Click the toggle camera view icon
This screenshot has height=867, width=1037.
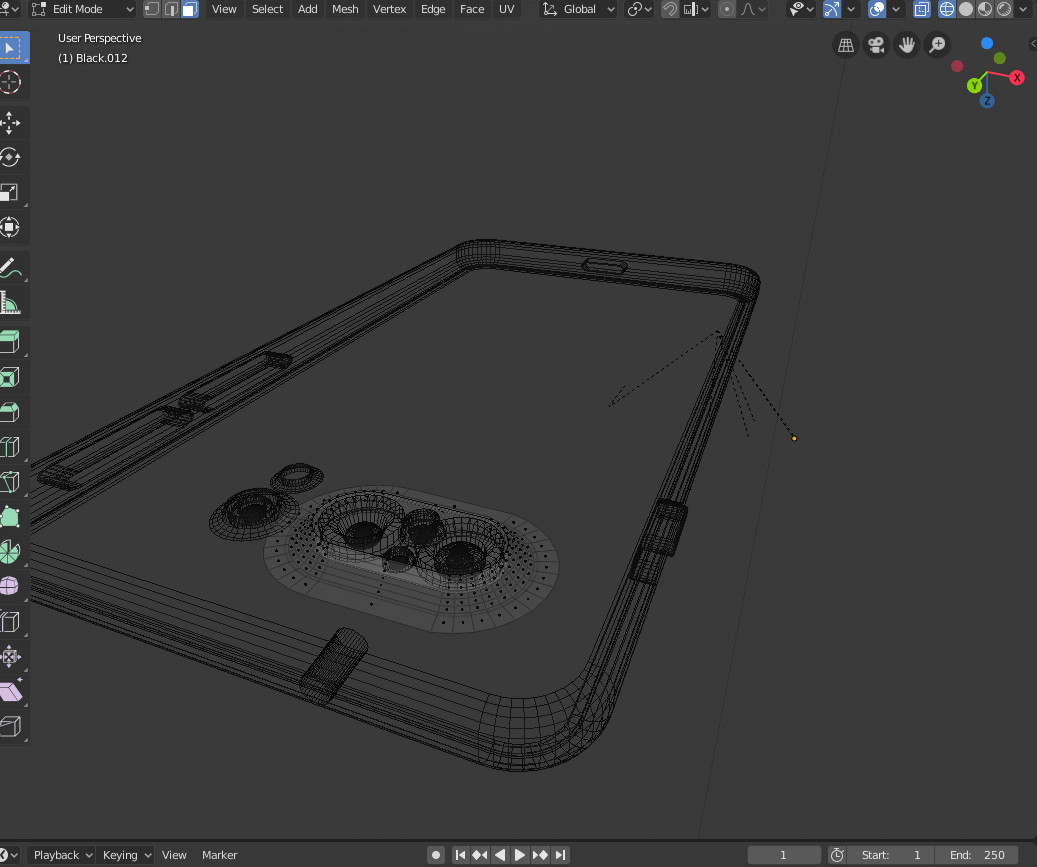tap(875, 45)
